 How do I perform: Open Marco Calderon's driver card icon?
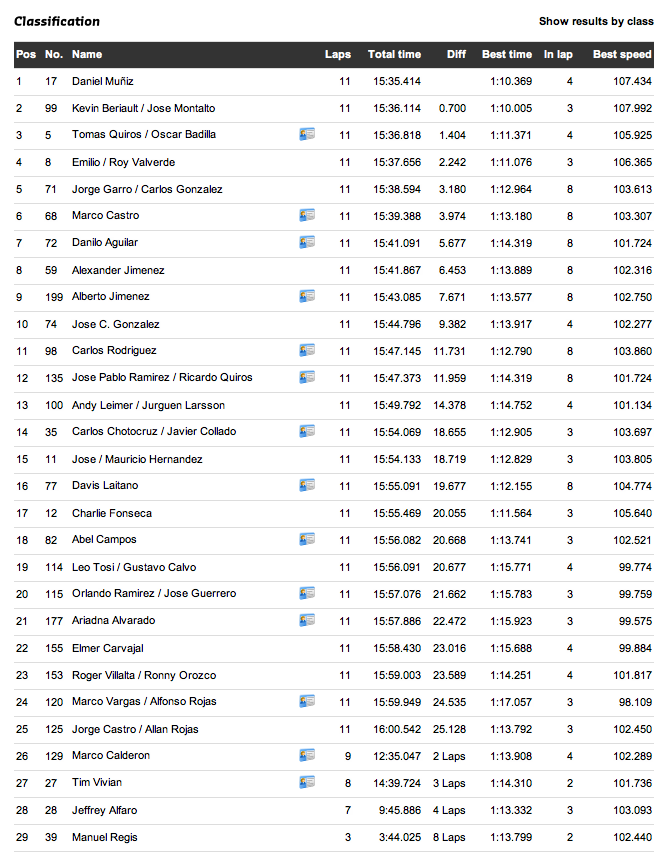point(307,755)
